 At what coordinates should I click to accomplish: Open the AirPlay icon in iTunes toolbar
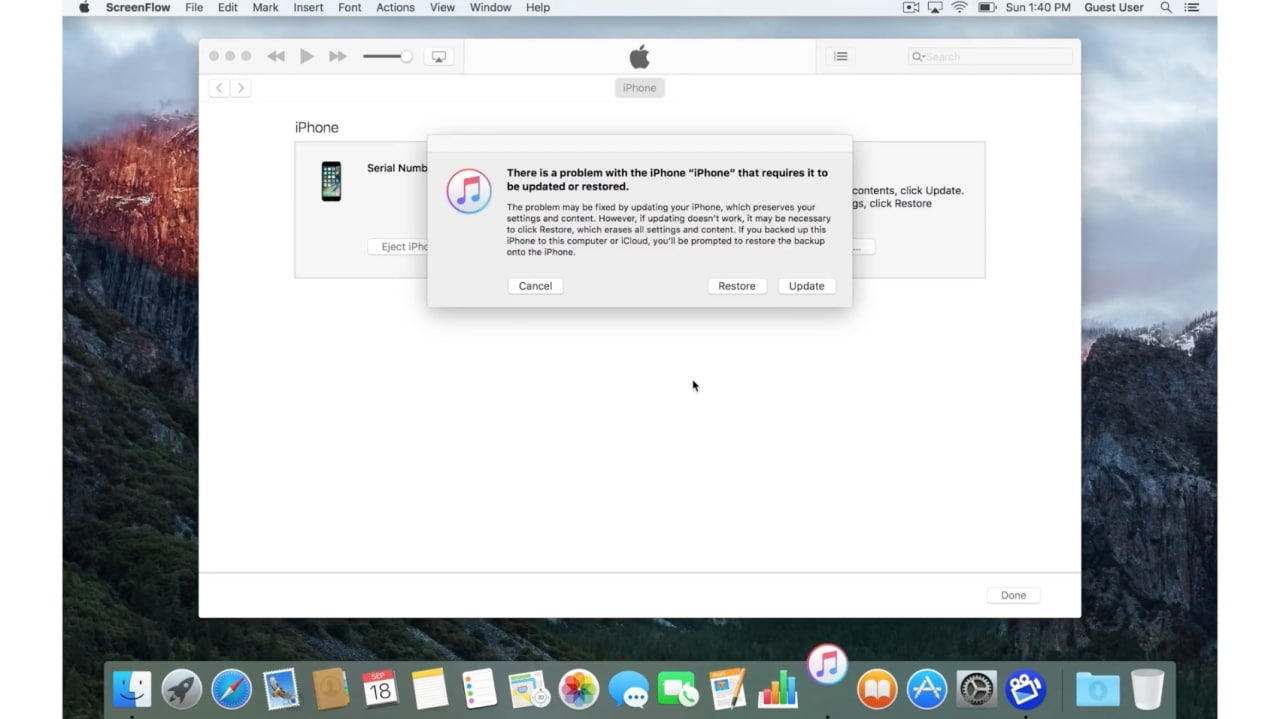[438, 56]
